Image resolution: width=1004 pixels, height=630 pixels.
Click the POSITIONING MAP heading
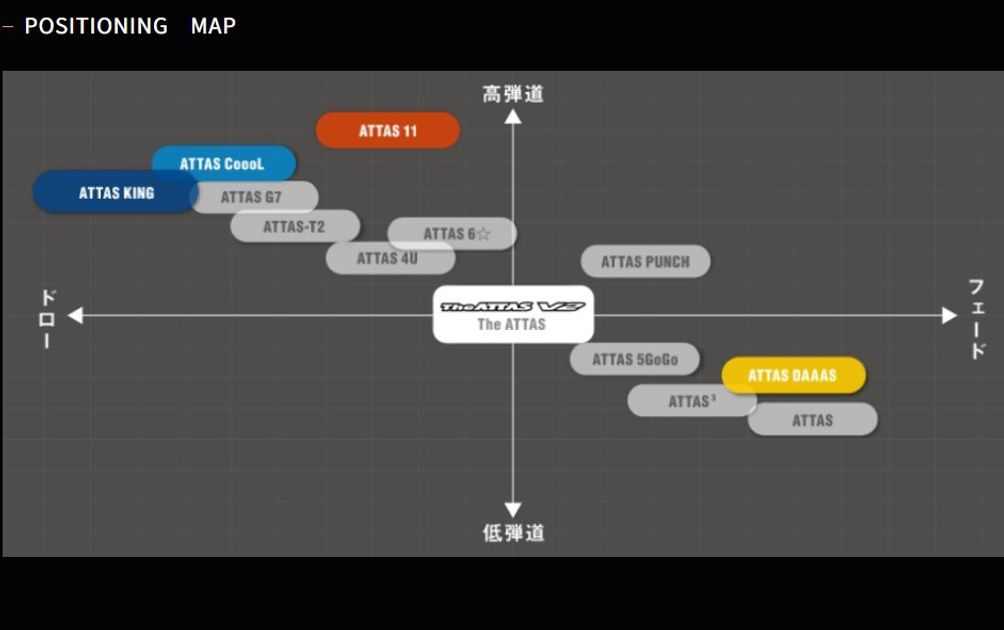coord(129,26)
